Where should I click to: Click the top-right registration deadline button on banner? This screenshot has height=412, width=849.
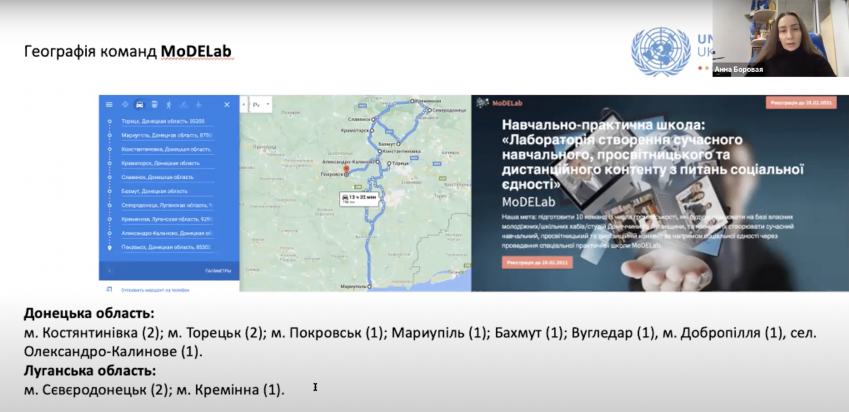[801, 102]
